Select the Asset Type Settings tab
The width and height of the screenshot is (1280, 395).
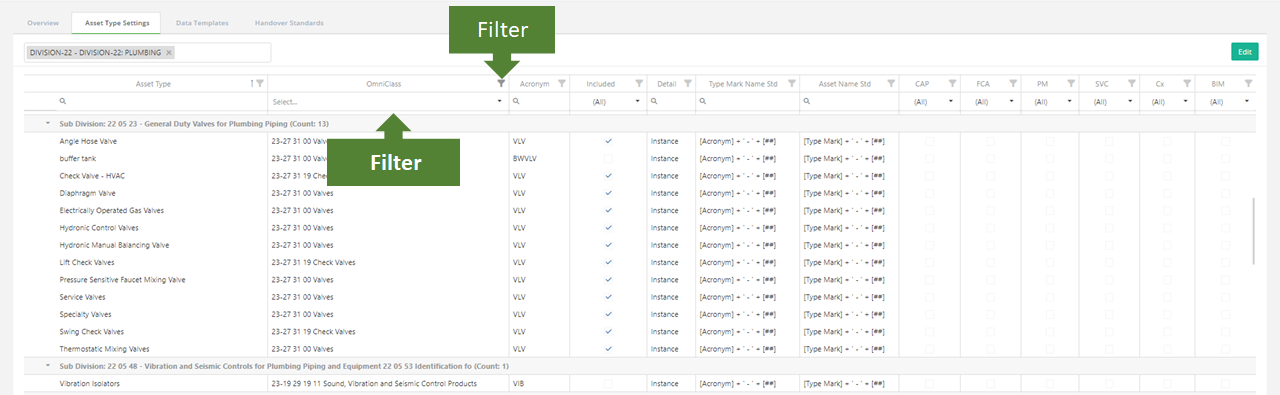116,22
